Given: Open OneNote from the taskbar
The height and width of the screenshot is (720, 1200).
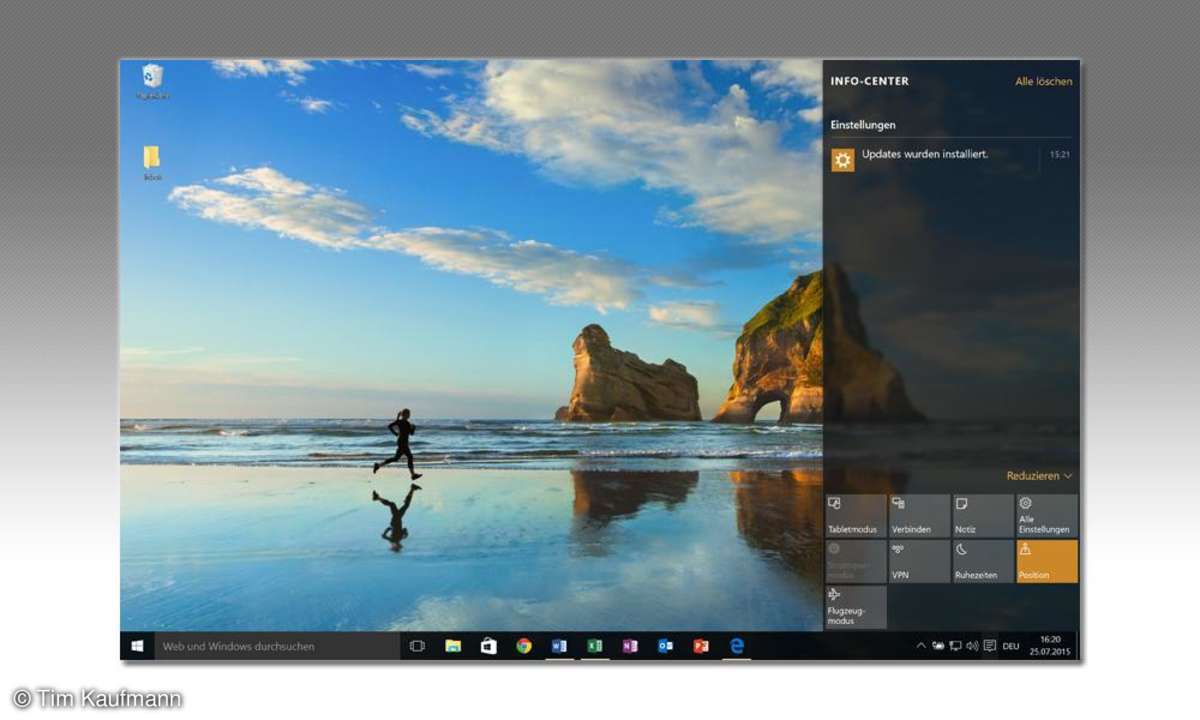Looking at the screenshot, I should (x=630, y=646).
